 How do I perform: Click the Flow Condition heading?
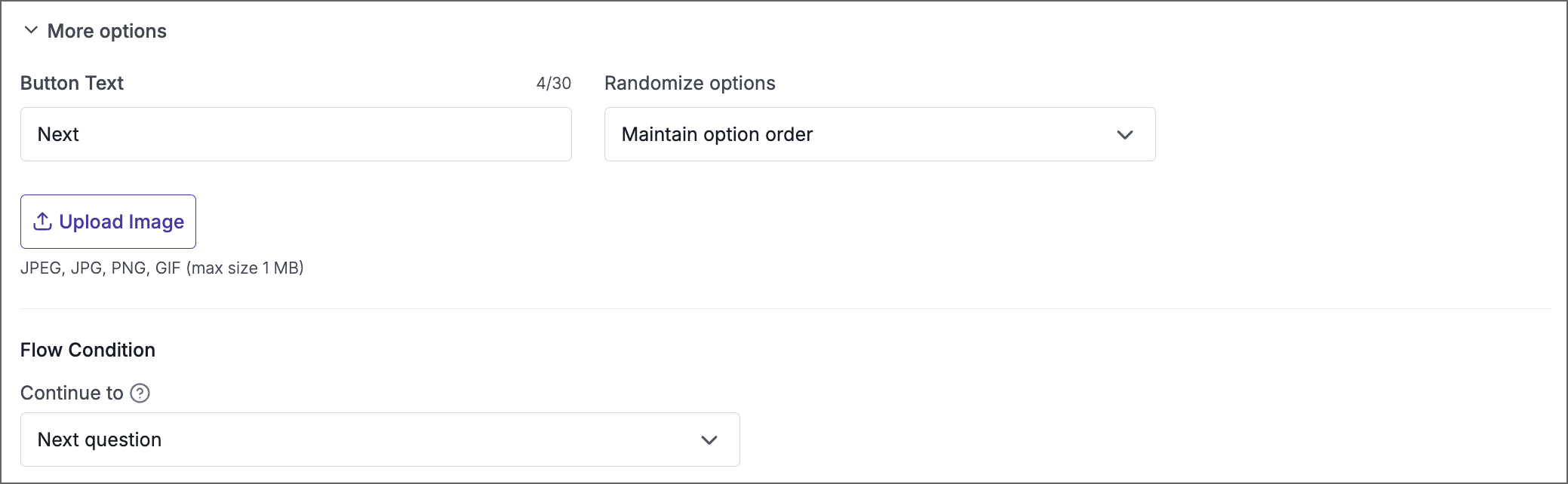click(88, 350)
